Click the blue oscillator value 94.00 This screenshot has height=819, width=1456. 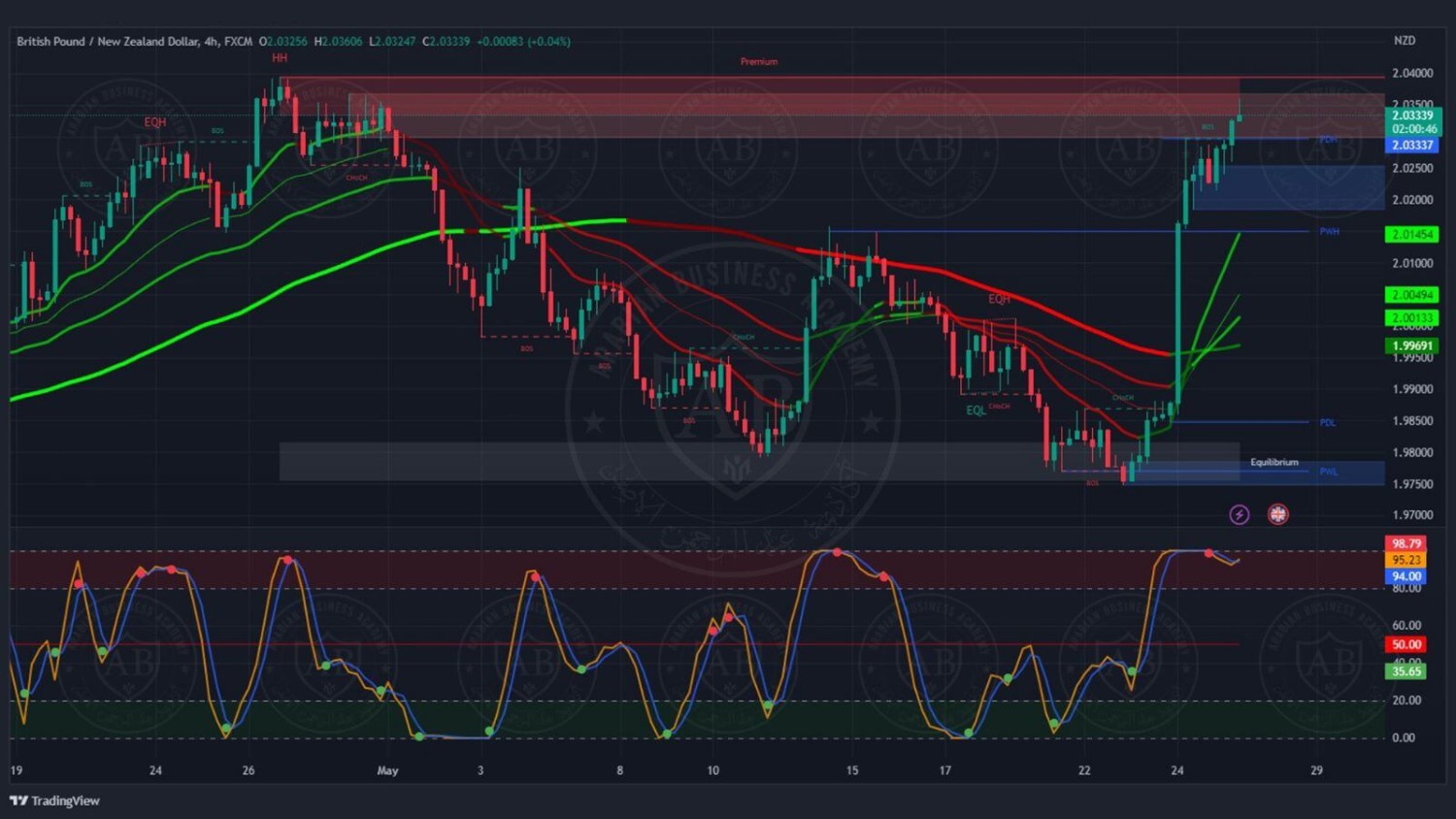pyautogui.click(x=1406, y=576)
